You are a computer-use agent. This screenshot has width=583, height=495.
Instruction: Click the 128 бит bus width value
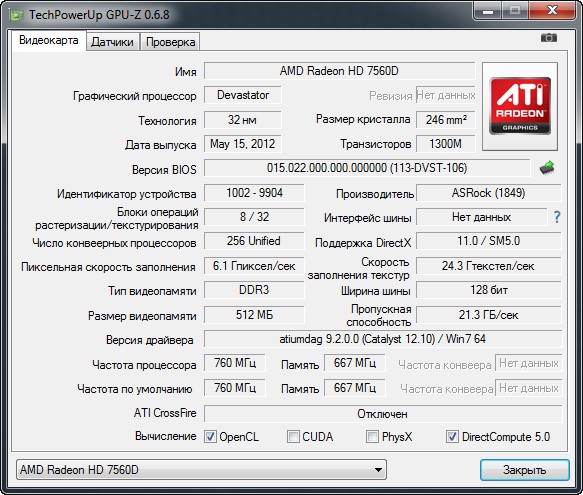click(x=489, y=290)
